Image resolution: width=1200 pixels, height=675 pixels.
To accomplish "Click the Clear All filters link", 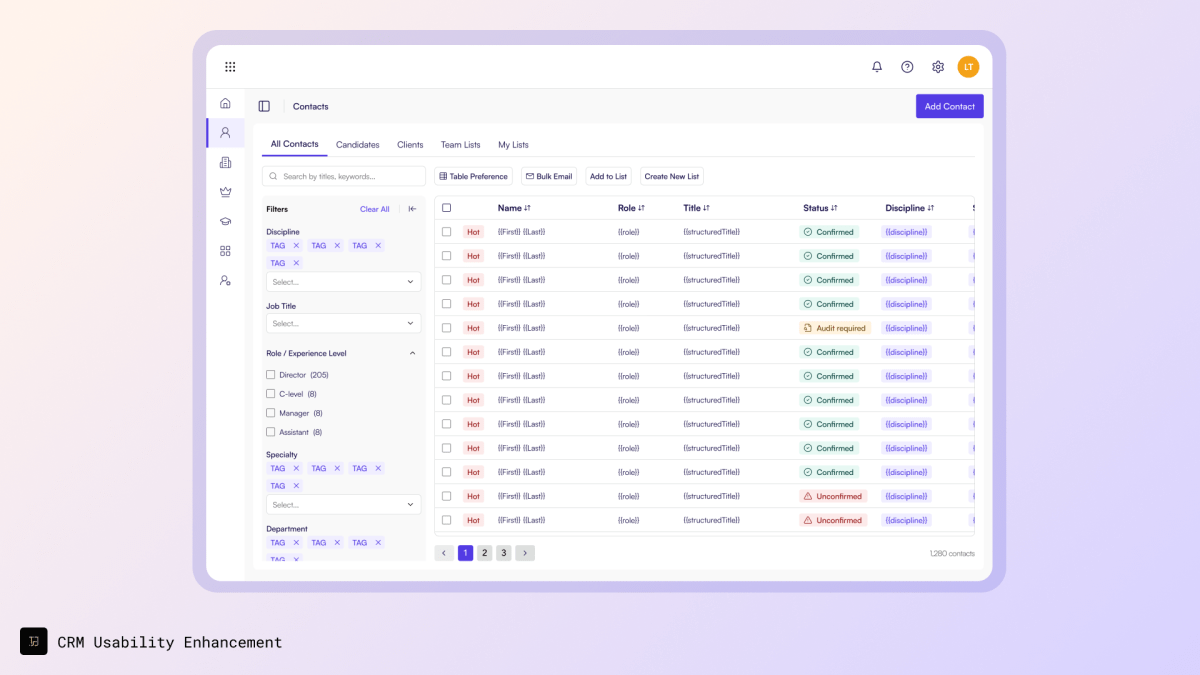I will point(374,208).
